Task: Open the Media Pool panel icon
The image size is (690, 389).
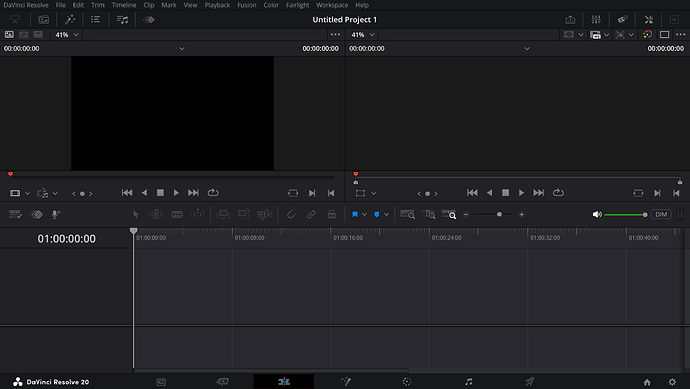Action: [x=44, y=19]
